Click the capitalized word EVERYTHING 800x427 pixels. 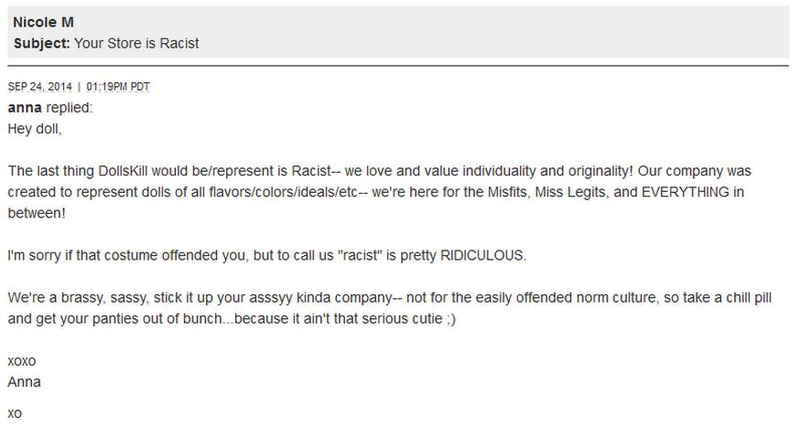click(x=685, y=192)
